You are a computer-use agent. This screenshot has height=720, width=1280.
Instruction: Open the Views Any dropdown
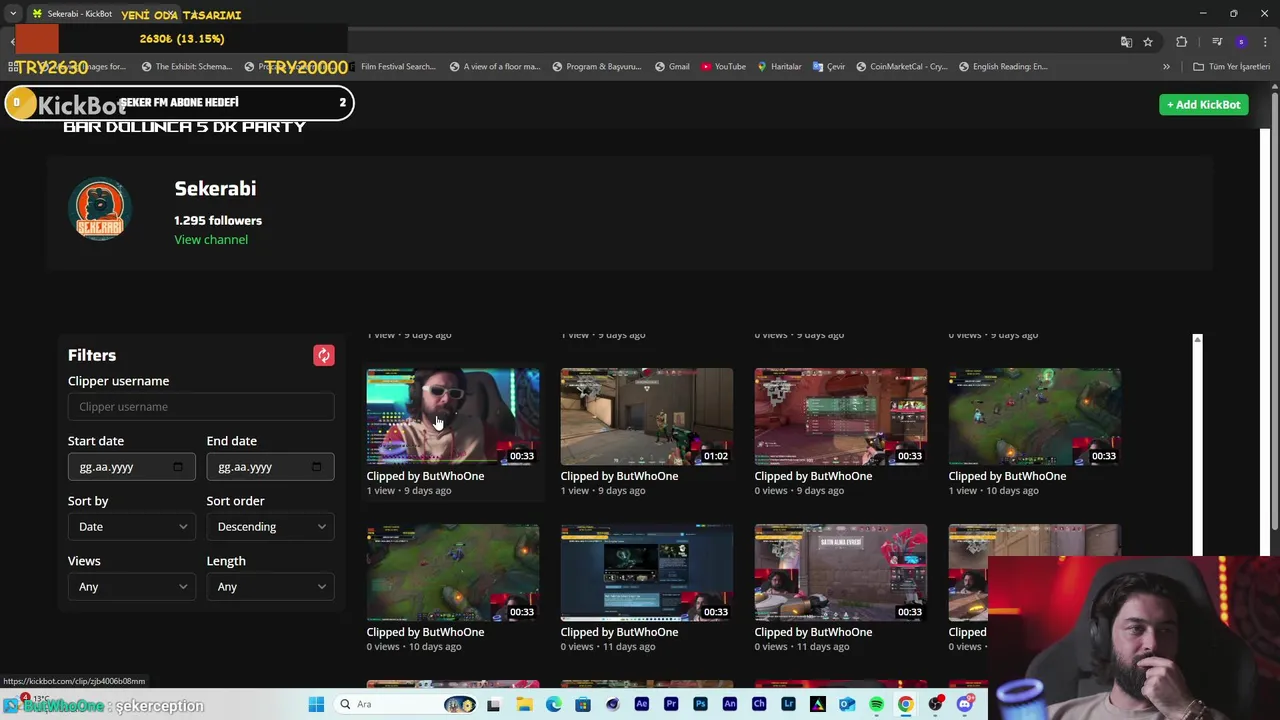point(132,587)
